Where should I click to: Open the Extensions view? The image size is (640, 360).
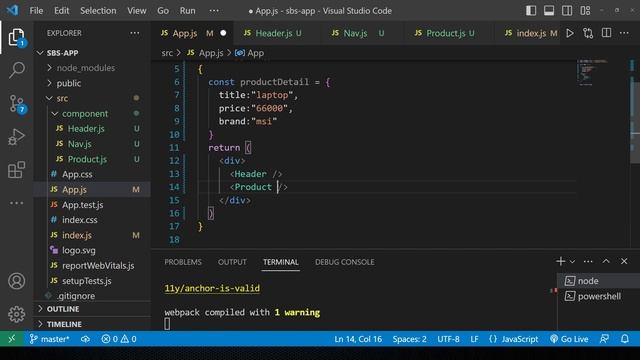click(x=16, y=170)
